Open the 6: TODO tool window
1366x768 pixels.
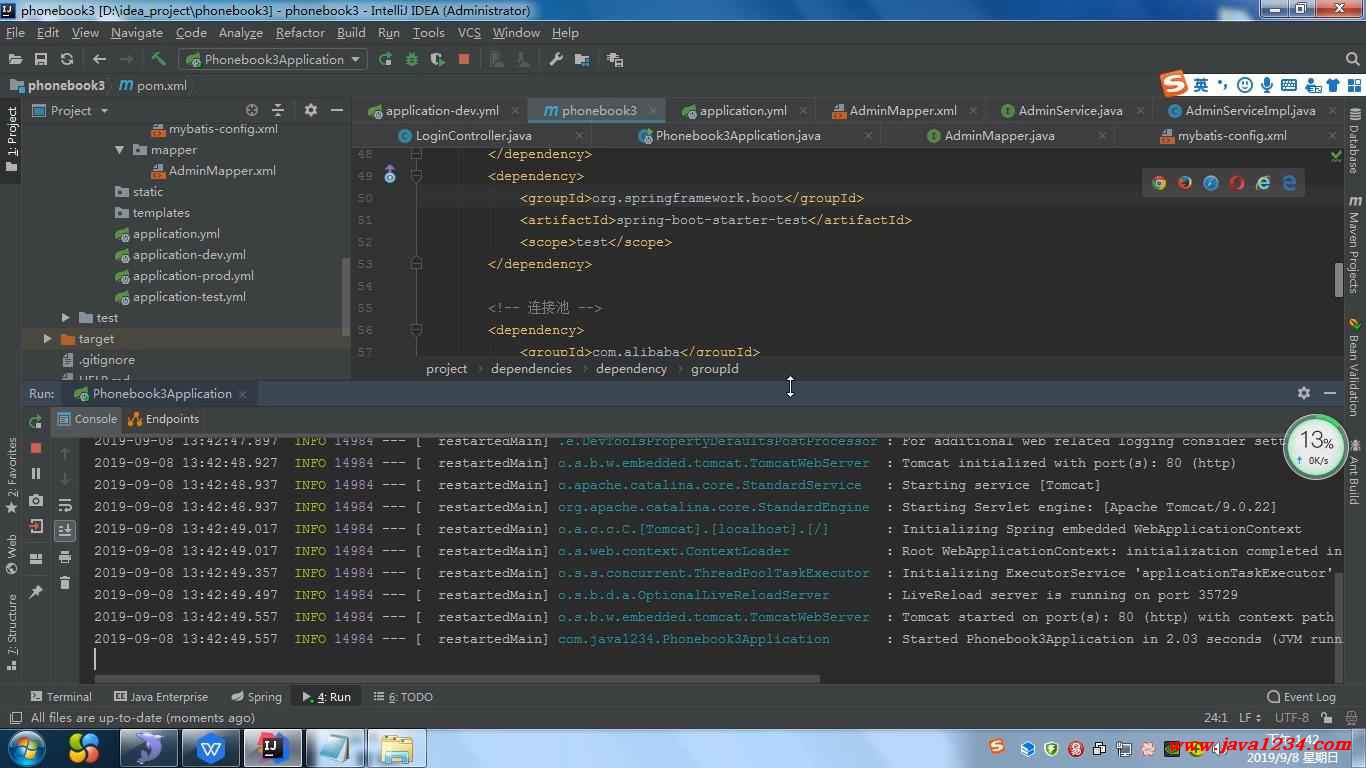403,697
